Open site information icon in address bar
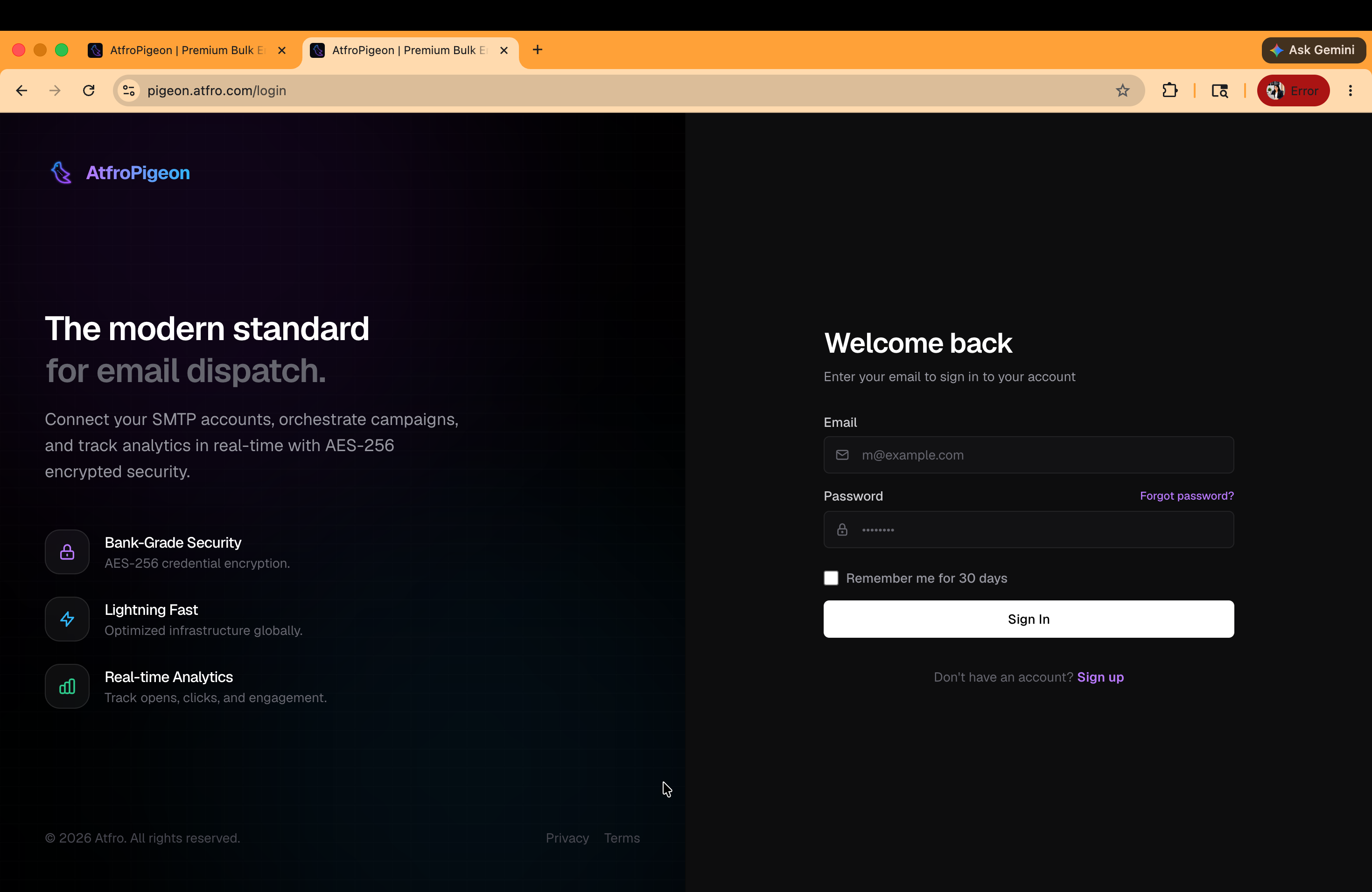The image size is (1372, 892). (128, 91)
